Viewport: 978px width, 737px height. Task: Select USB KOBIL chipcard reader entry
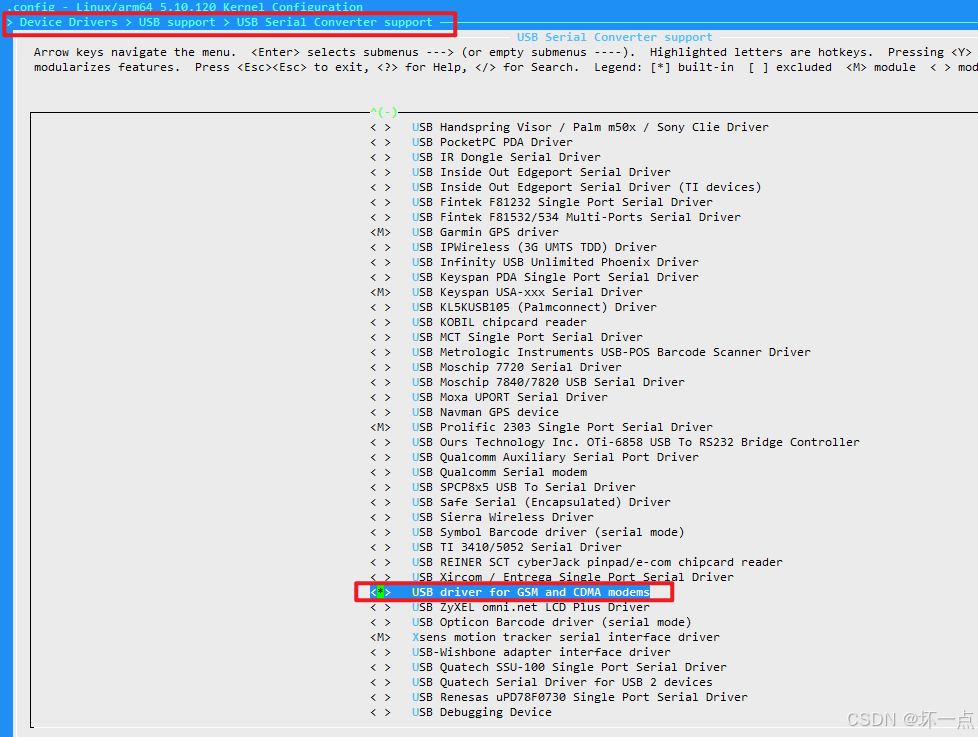(x=499, y=322)
